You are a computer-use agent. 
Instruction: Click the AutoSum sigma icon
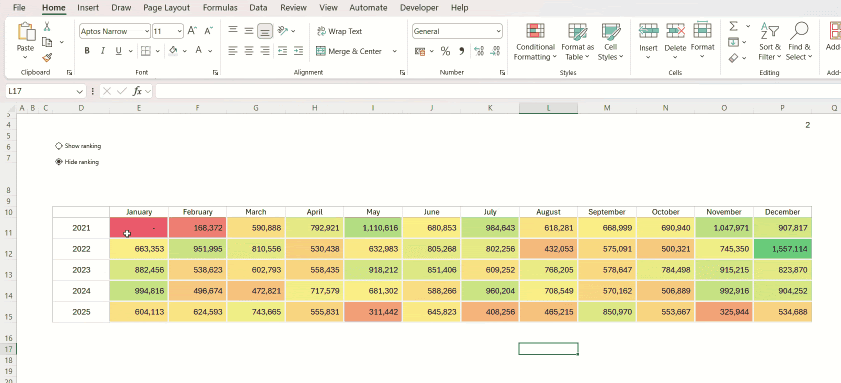click(x=733, y=26)
